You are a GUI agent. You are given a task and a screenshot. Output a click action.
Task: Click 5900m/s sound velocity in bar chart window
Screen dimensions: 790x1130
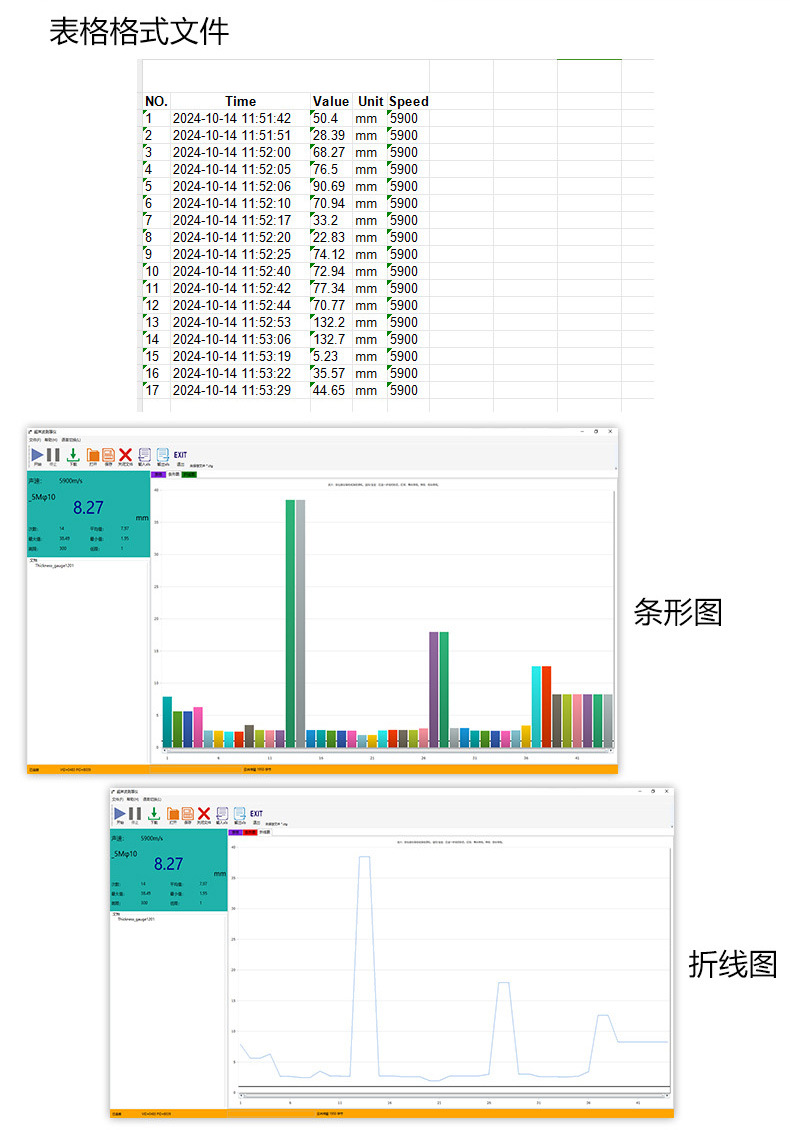tap(71, 481)
